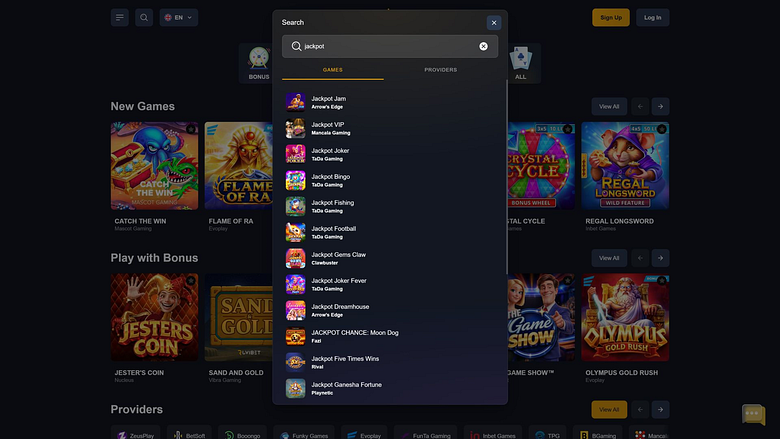
Task: Select the Inbet Games provider chip
Action: point(493,434)
